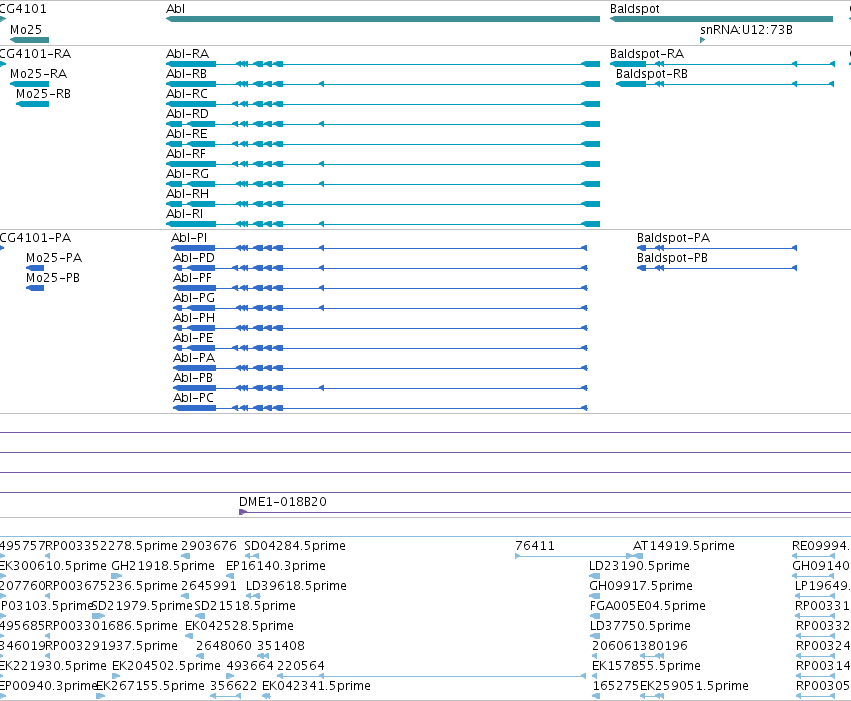Click the 2903676 EST label
The height and width of the screenshot is (701, 851).
tap(209, 546)
